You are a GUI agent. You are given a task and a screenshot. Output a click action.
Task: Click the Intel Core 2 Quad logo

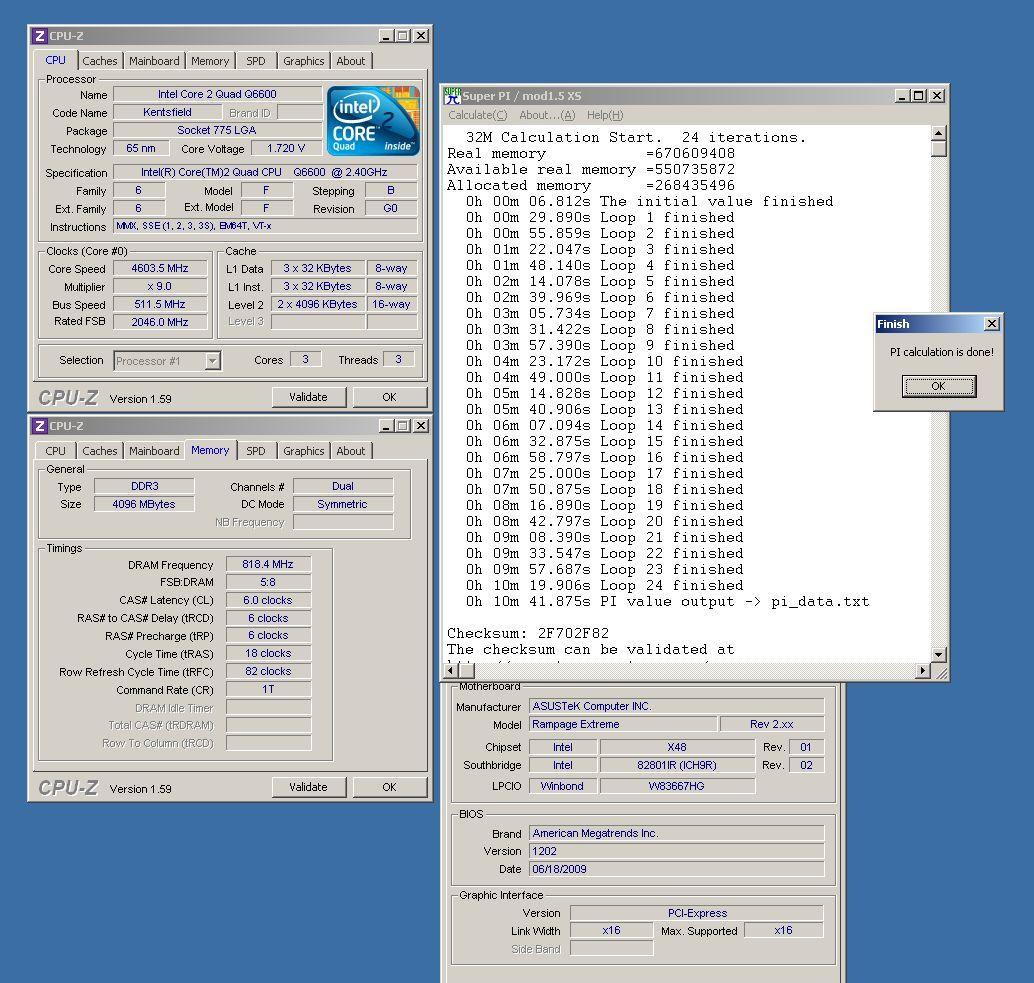coord(373,121)
